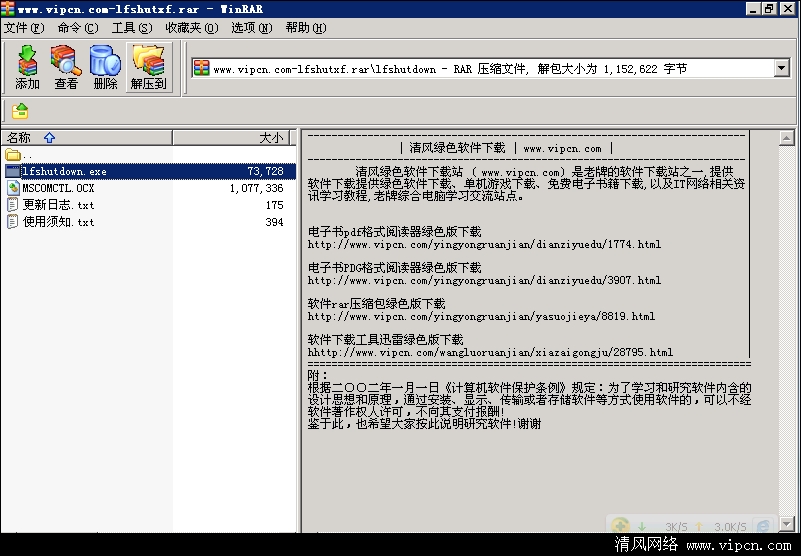This screenshot has width=801, height=556.
Task: Click the sort arrow on the name column
Action: tap(49, 137)
